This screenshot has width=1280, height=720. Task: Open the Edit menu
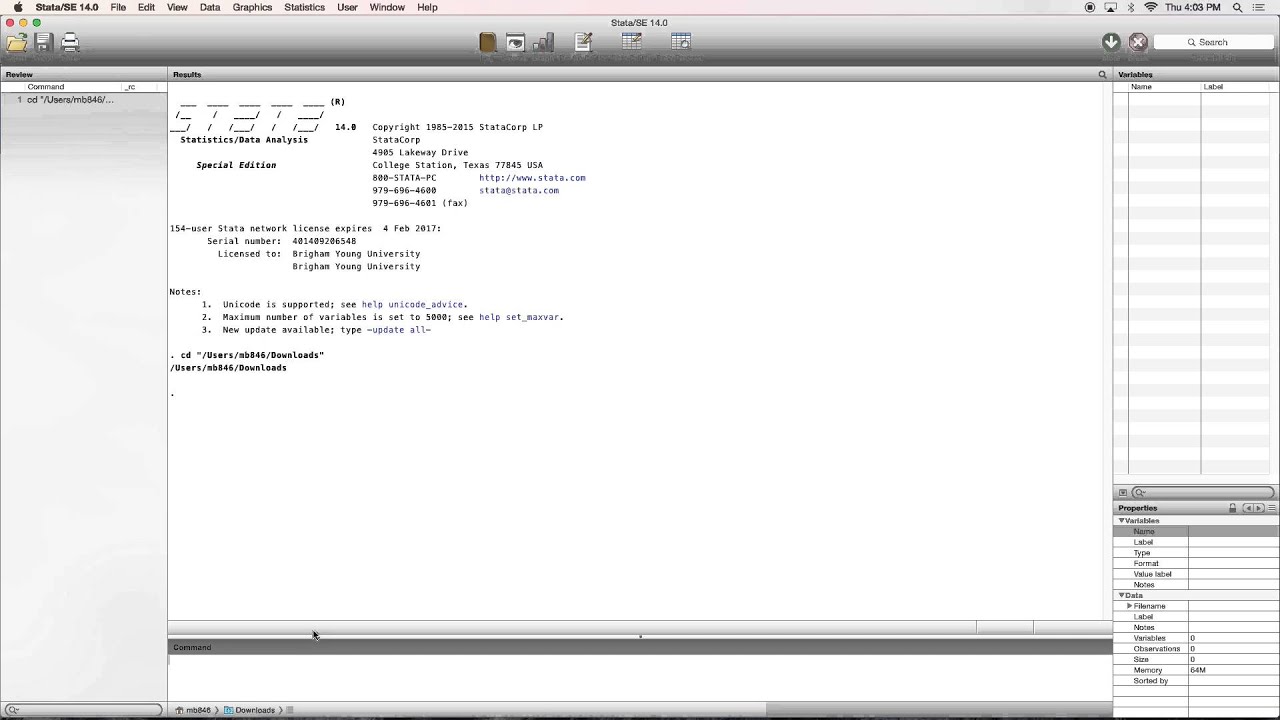146,7
